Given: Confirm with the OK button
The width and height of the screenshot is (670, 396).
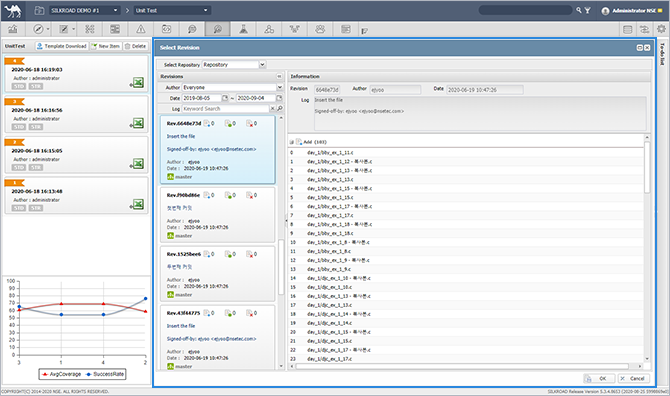Looking at the screenshot, I should coord(599,378).
